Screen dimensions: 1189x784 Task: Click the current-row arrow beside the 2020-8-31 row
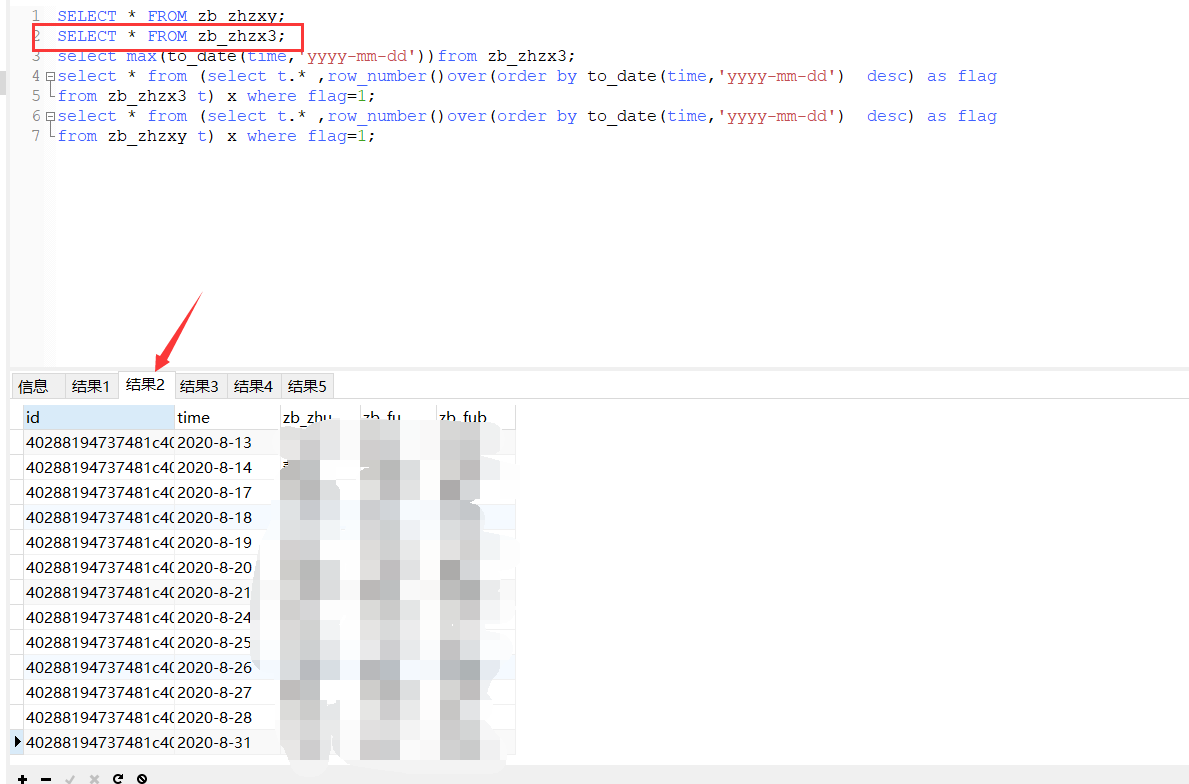(x=17, y=742)
